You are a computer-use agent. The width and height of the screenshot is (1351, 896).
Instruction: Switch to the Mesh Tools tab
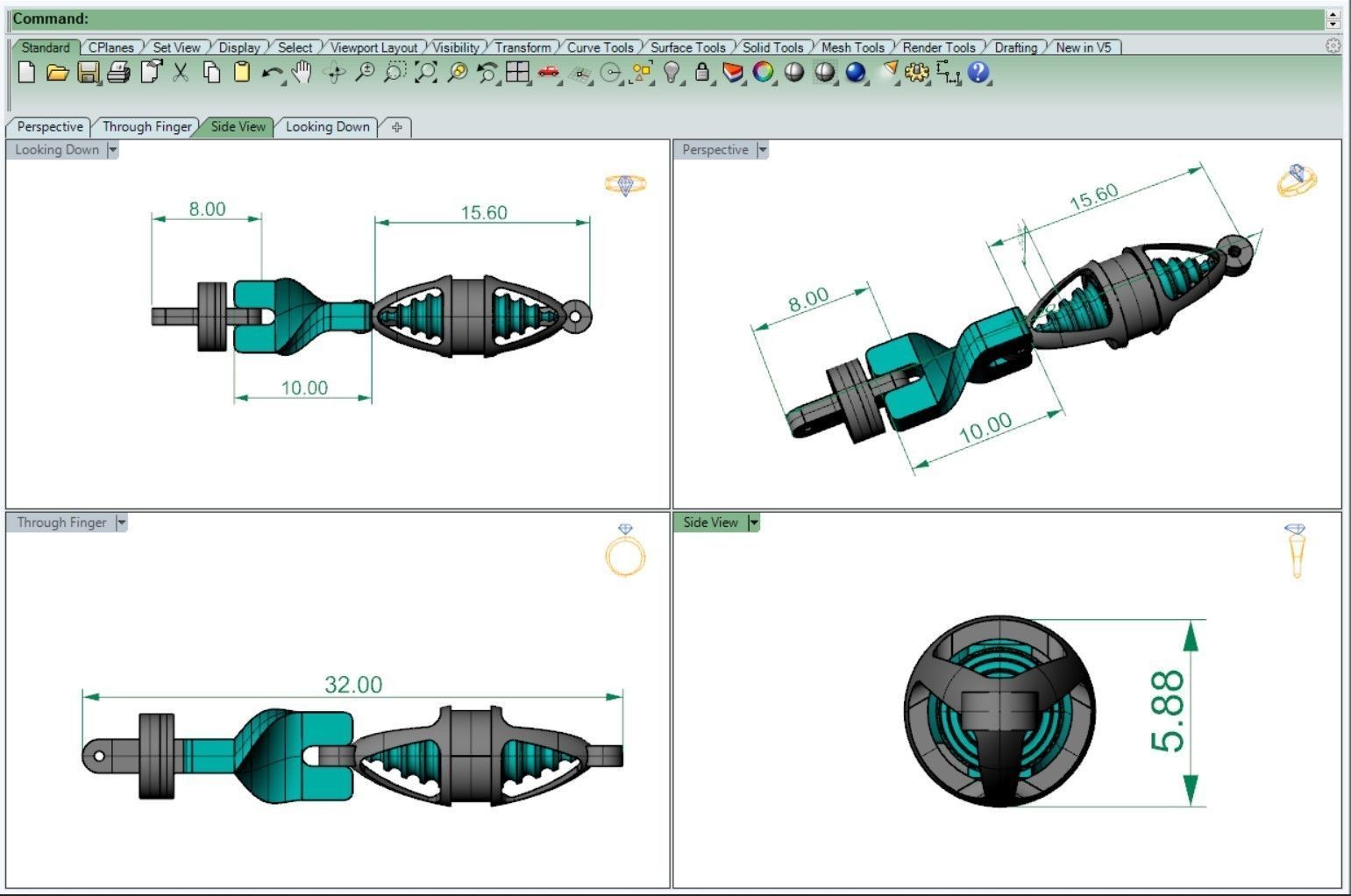[853, 47]
